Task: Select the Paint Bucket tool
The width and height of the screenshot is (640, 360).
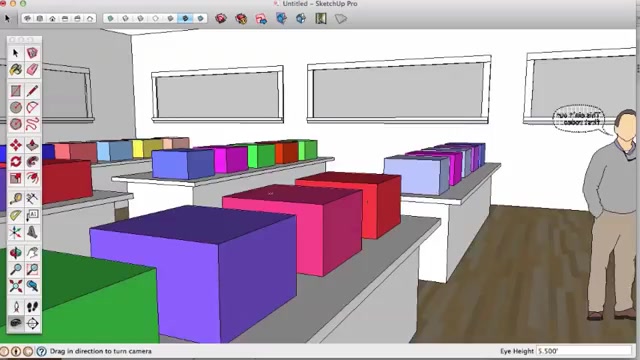Action: (16, 69)
